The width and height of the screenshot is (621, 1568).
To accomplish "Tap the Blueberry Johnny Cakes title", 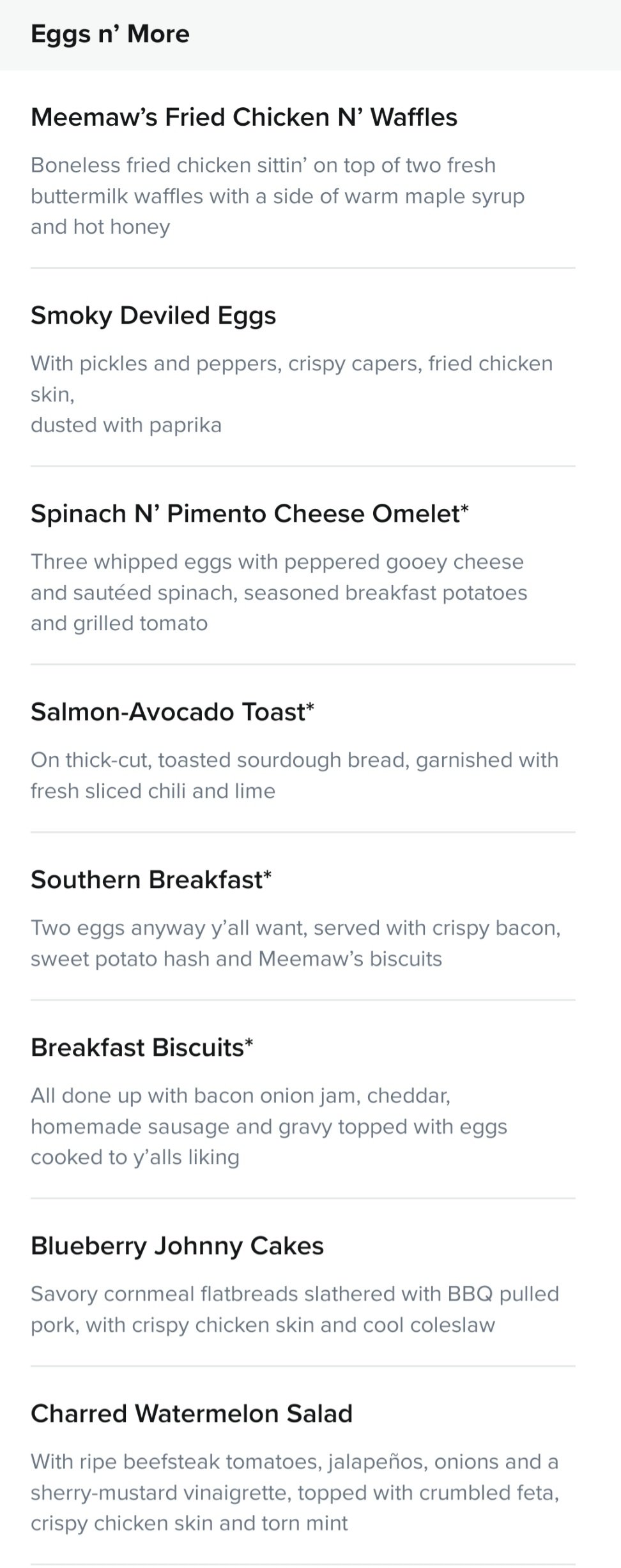I will pyautogui.click(x=177, y=1246).
